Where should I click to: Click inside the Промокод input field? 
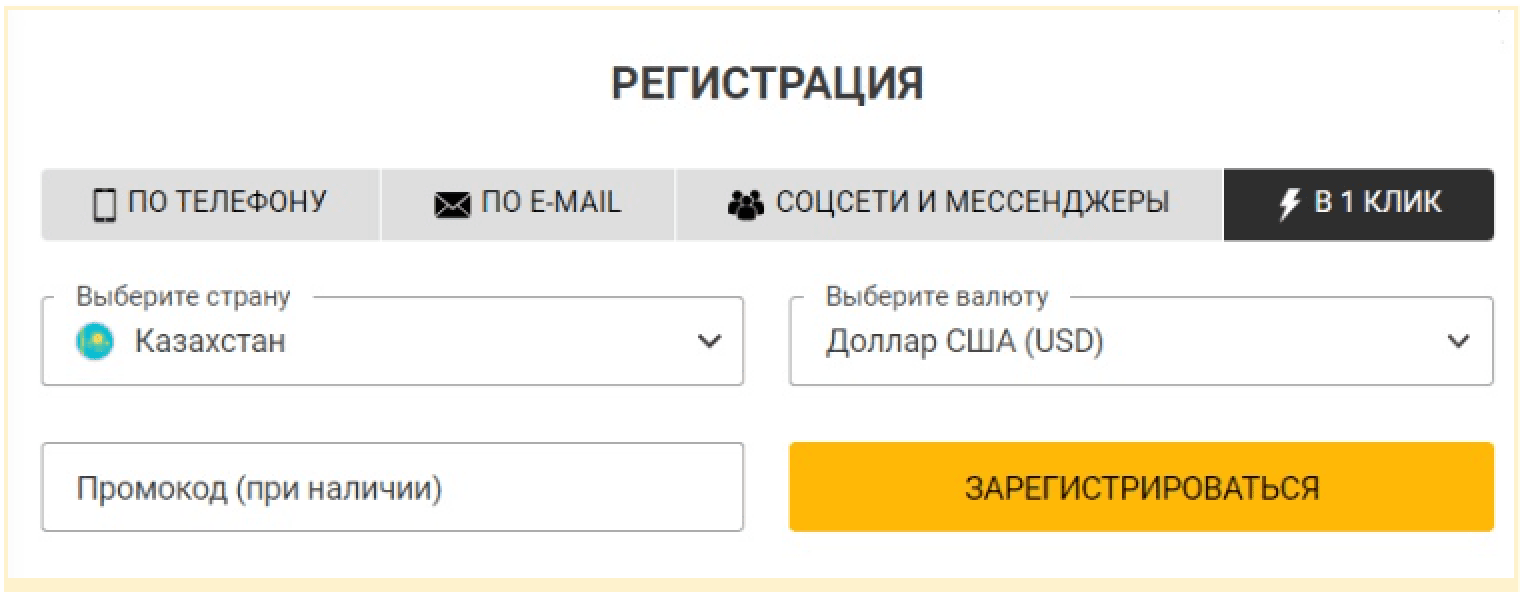(x=392, y=486)
